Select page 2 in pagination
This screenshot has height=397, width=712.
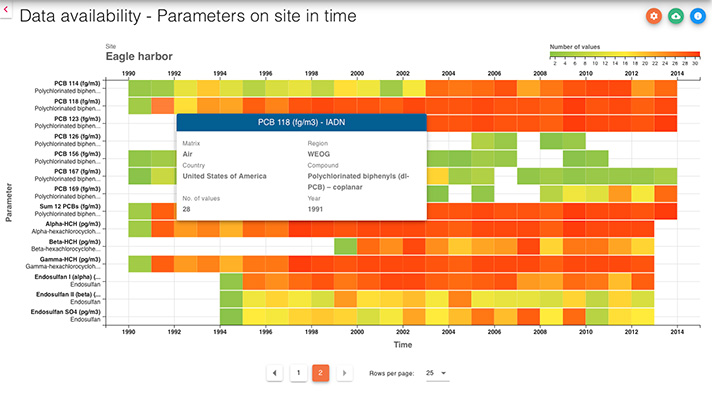point(321,373)
